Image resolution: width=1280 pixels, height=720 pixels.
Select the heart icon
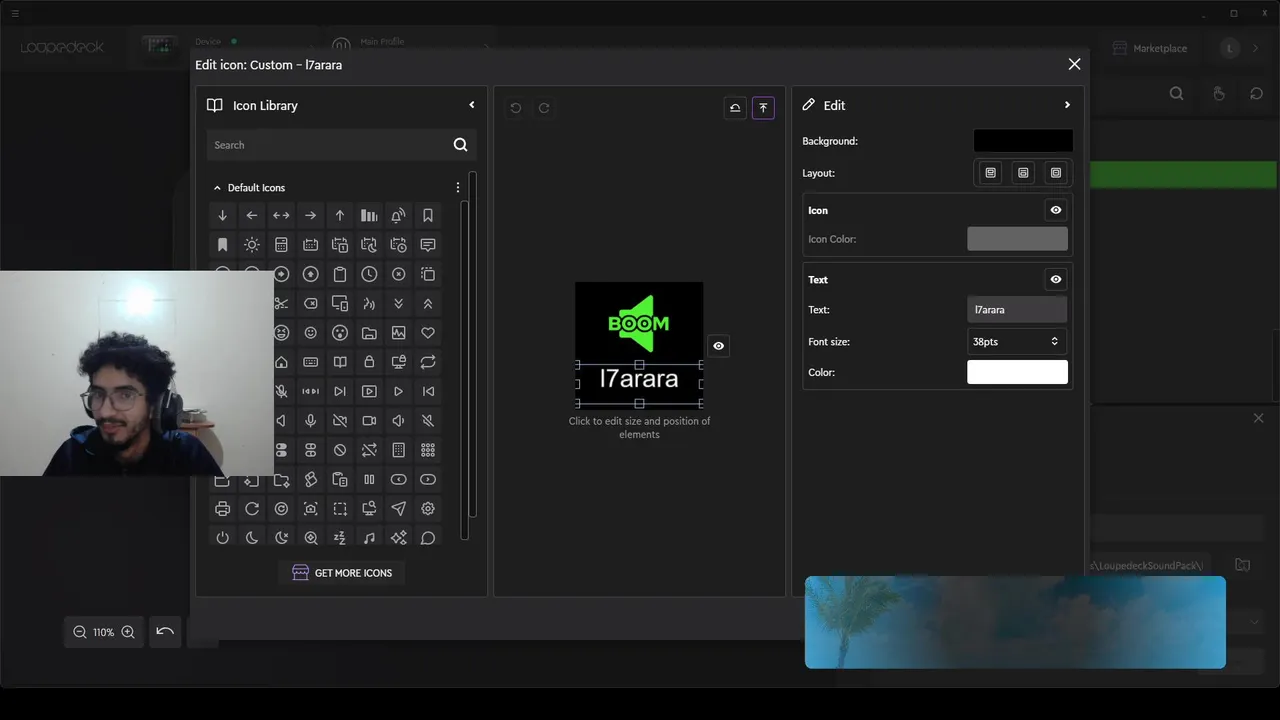(x=428, y=333)
